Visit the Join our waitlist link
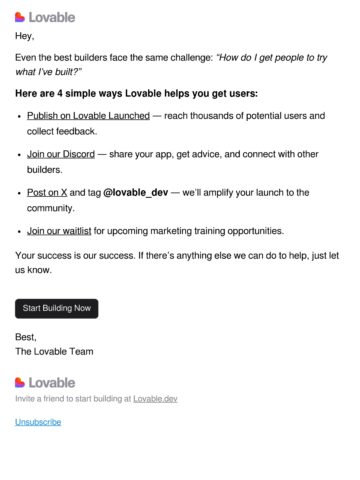The image size is (360, 480). (x=59, y=231)
